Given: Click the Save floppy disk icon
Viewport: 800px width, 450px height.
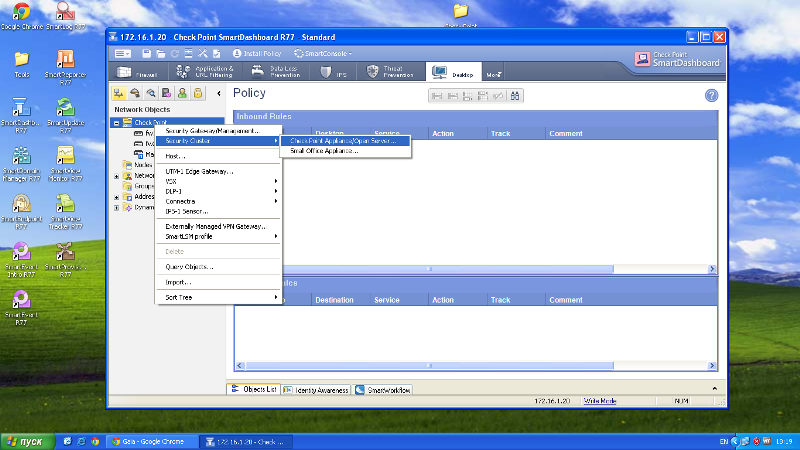Looking at the screenshot, I should 146,54.
